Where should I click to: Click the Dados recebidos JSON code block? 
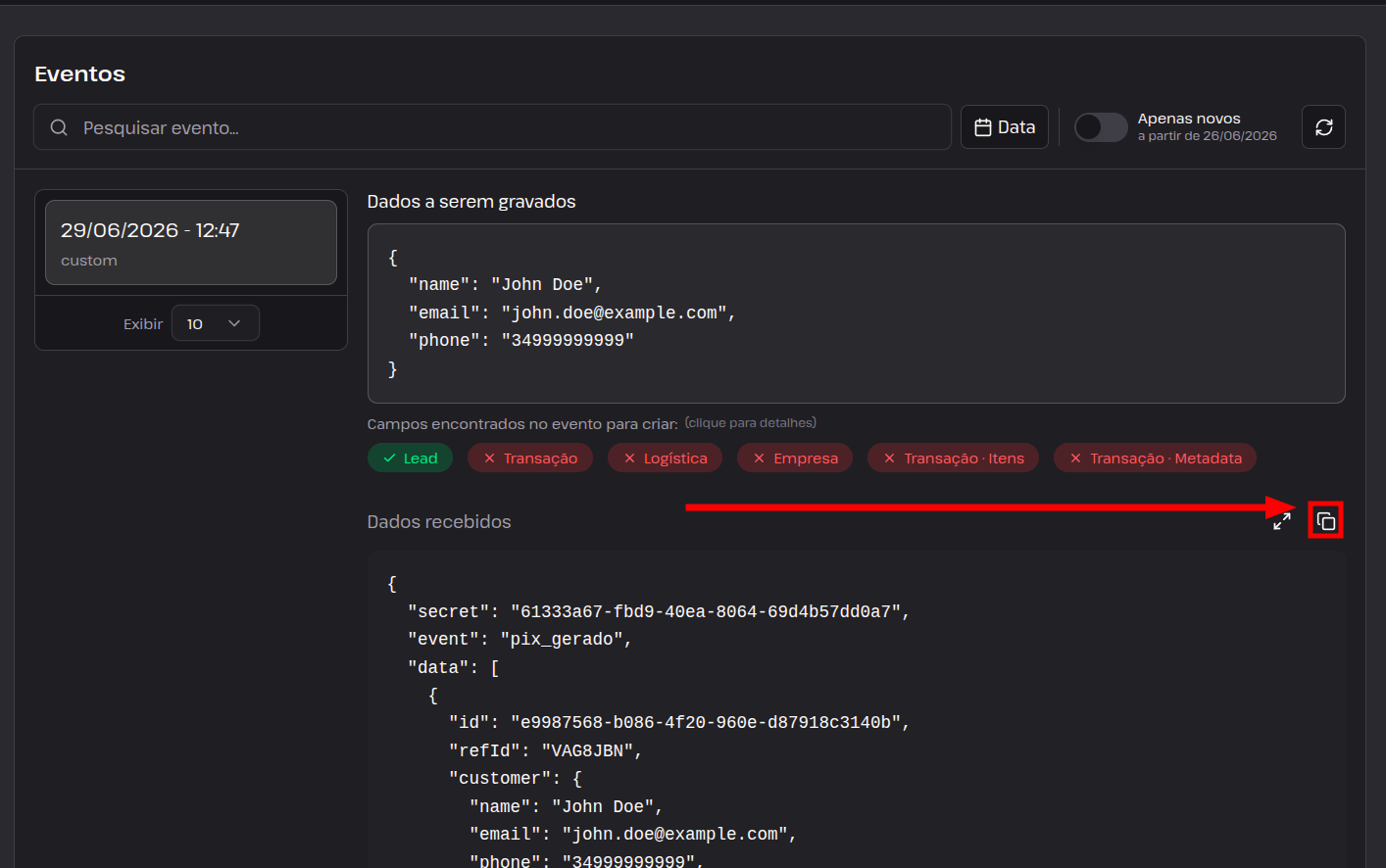coord(856,709)
